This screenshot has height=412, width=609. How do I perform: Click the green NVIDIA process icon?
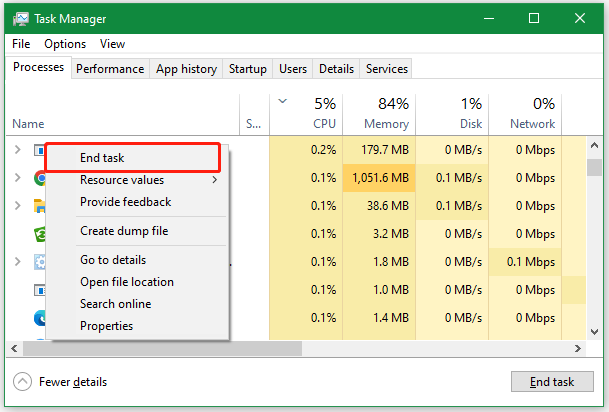pyautogui.click(x=40, y=234)
